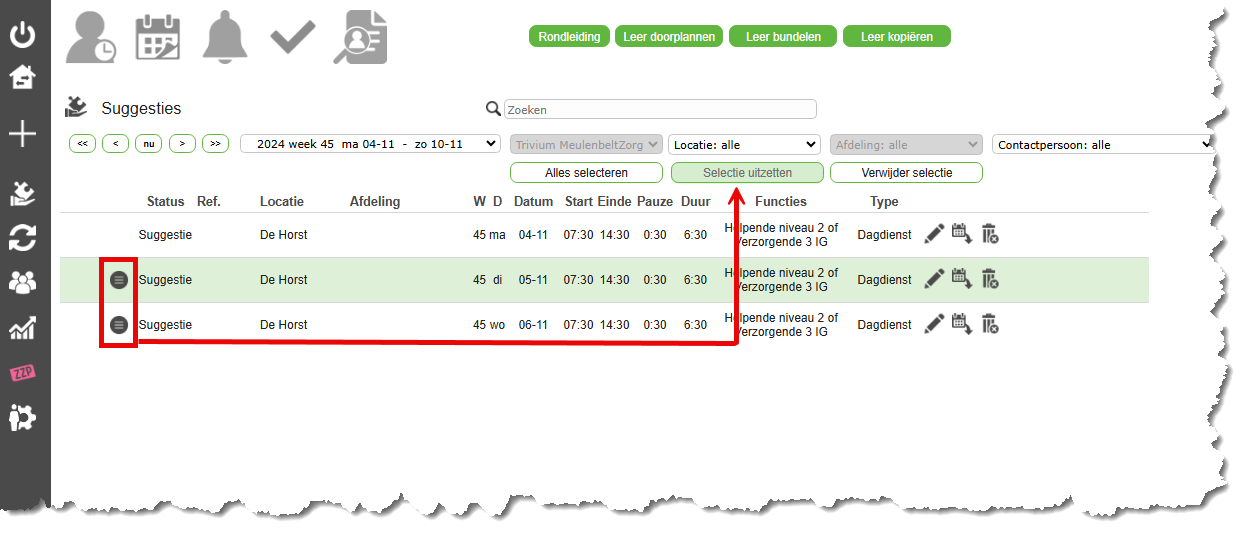Reschedule the 05-11 suggestion via the calendar icon
The height and width of the screenshot is (536, 1248).
tap(962, 279)
